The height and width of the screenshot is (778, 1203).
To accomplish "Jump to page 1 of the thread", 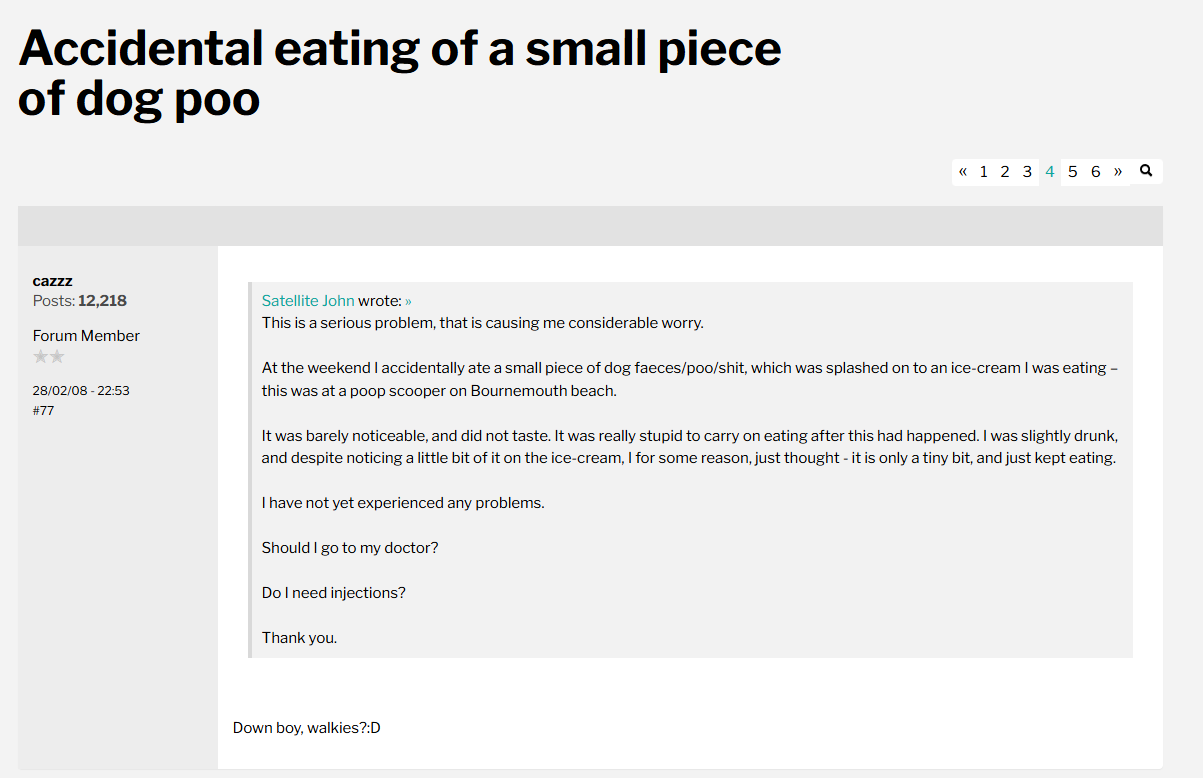I will coord(984,172).
